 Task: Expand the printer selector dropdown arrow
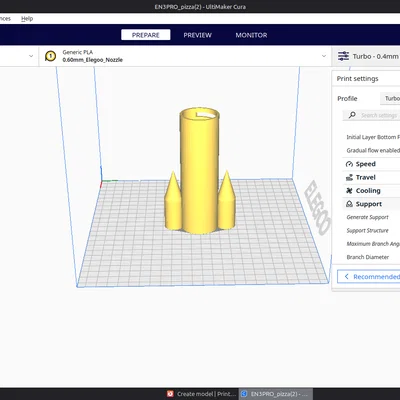[x=31, y=56]
